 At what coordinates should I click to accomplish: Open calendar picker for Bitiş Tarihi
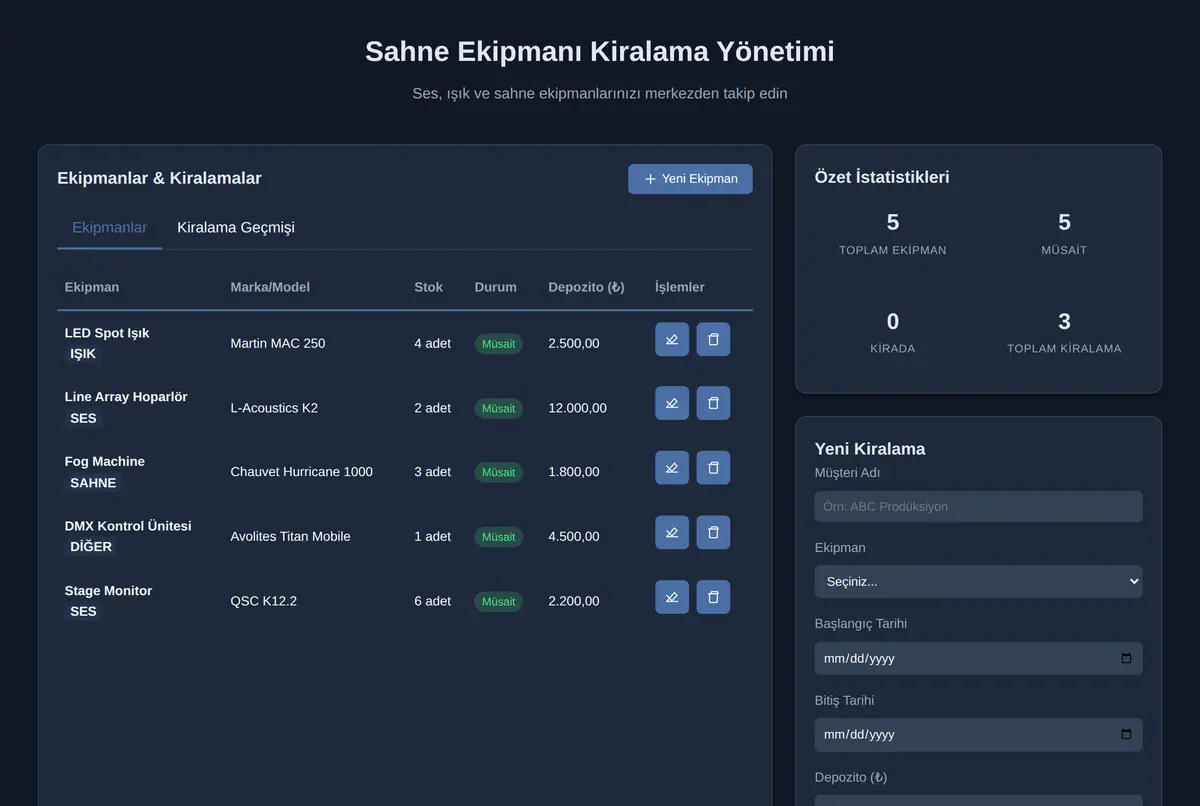[1126, 734]
